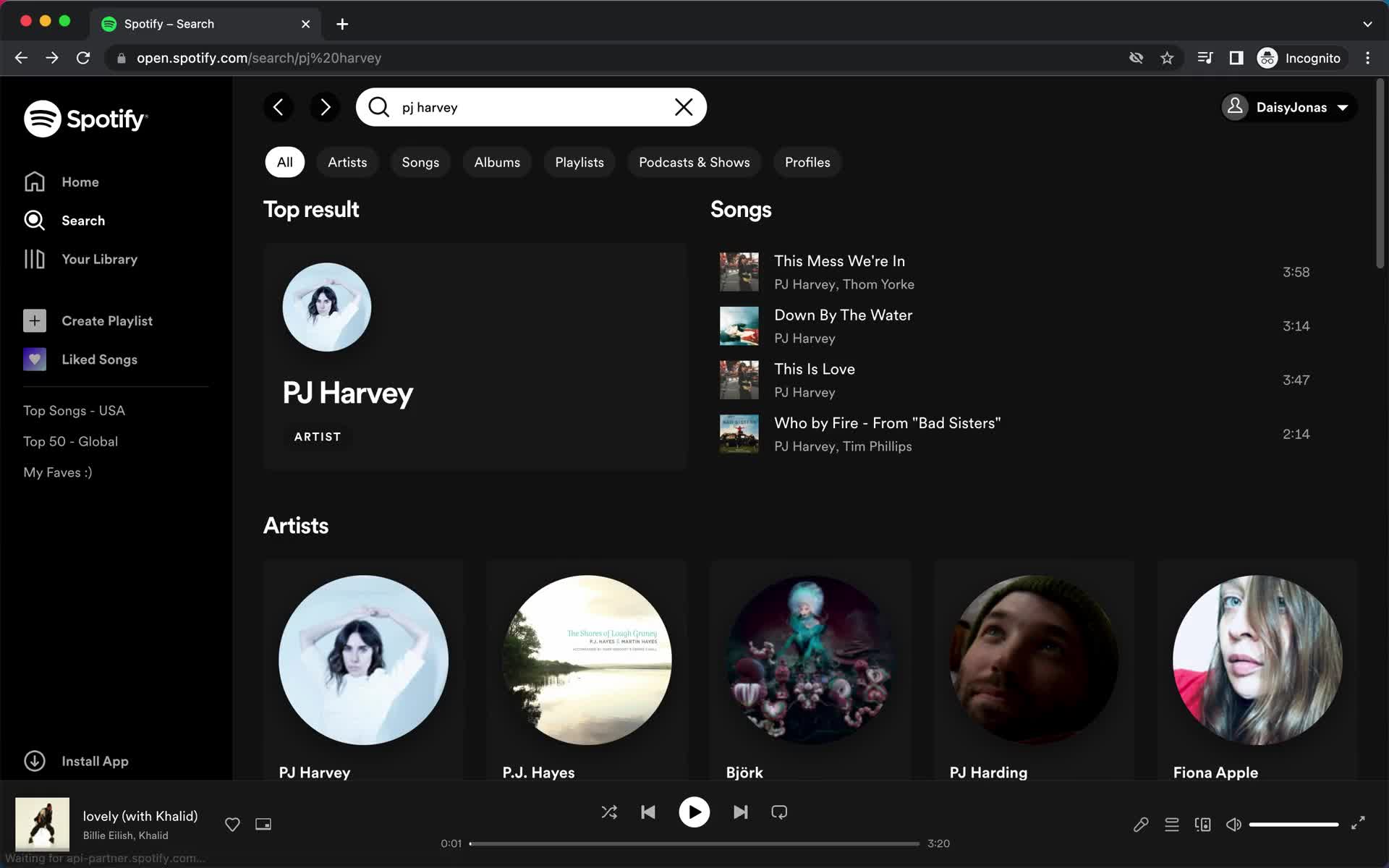Toggle repeat mode icon

click(779, 812)
